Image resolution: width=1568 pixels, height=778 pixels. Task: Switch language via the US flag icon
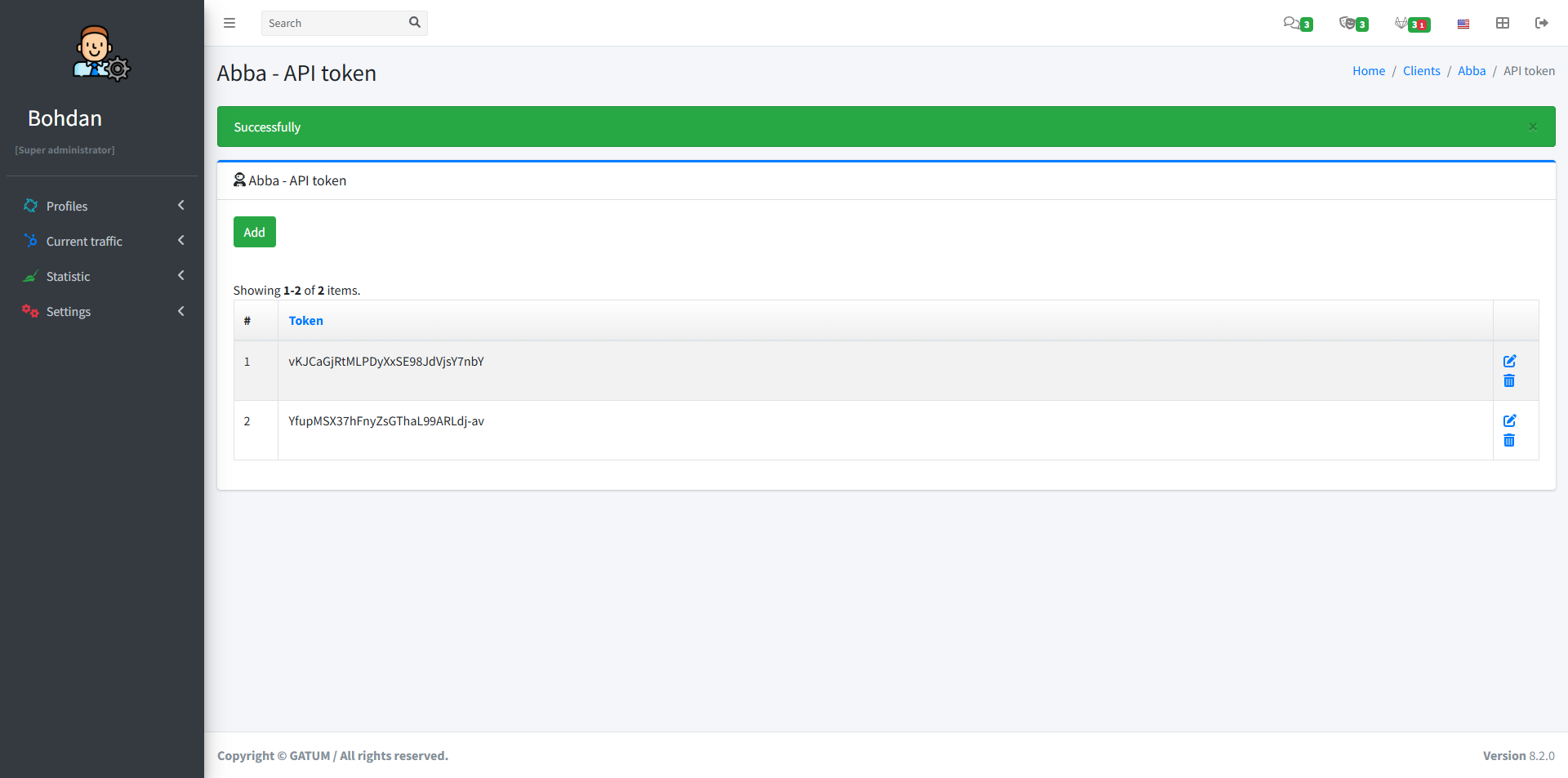click(x=1463, y=23)
